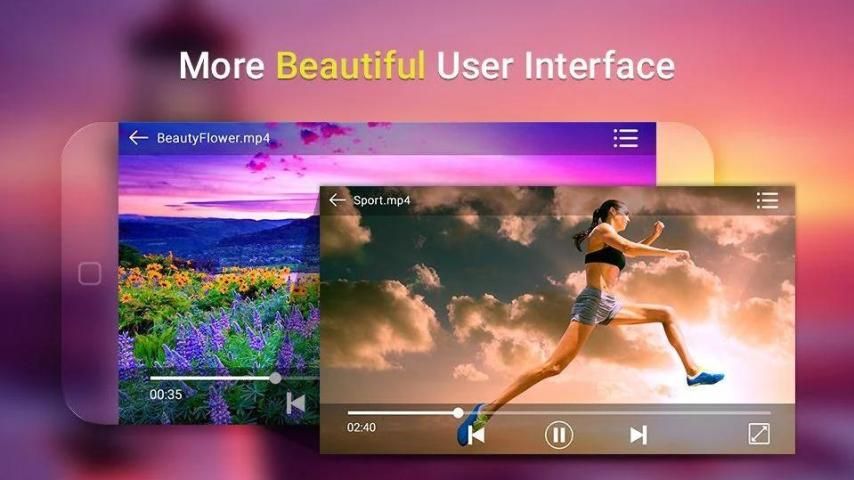
Task: Click the Sport.mp4 progress slider handle
Action: tap(458, 412)
